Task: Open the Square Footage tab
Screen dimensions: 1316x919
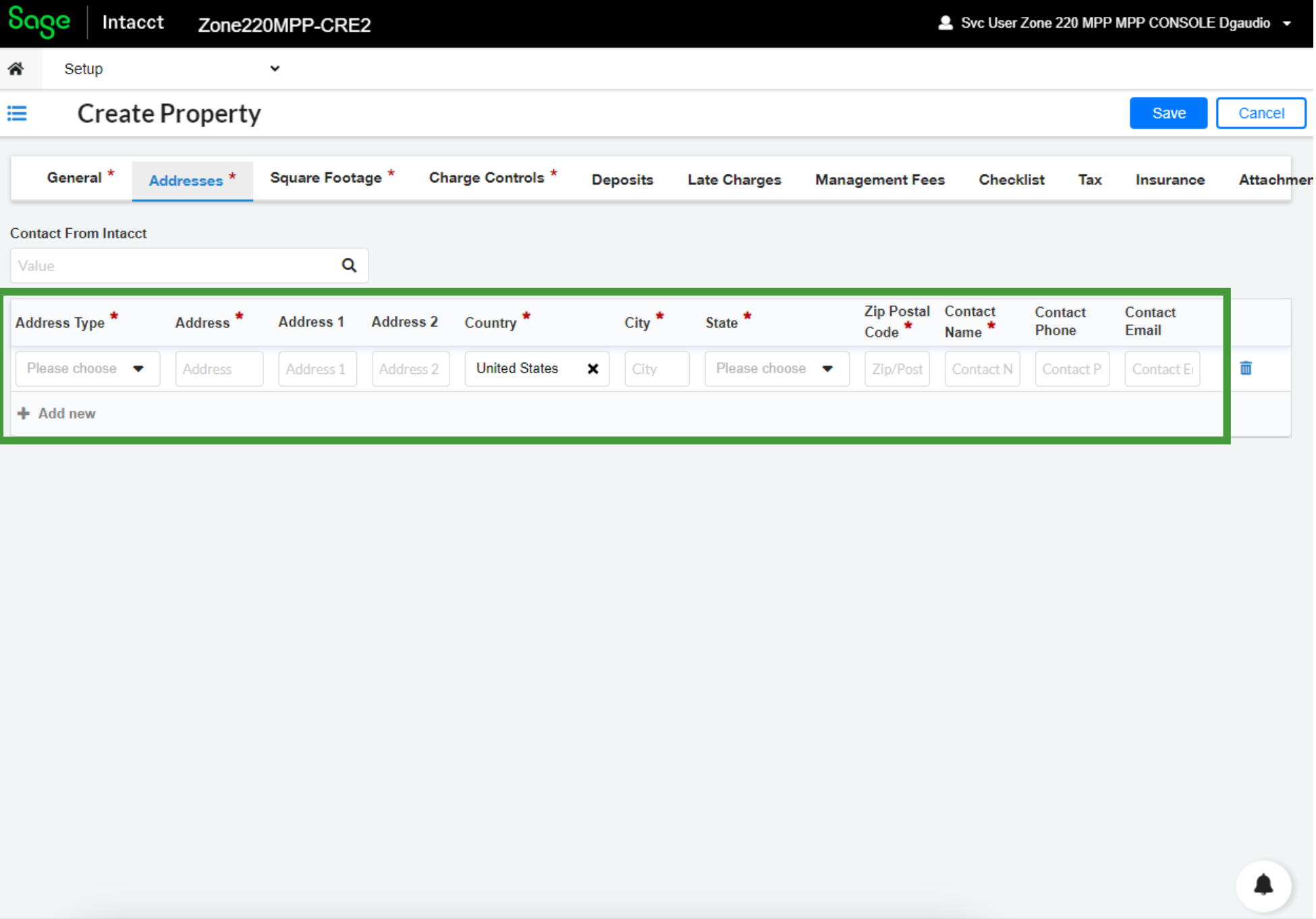Action: click(x=332, y=178)
